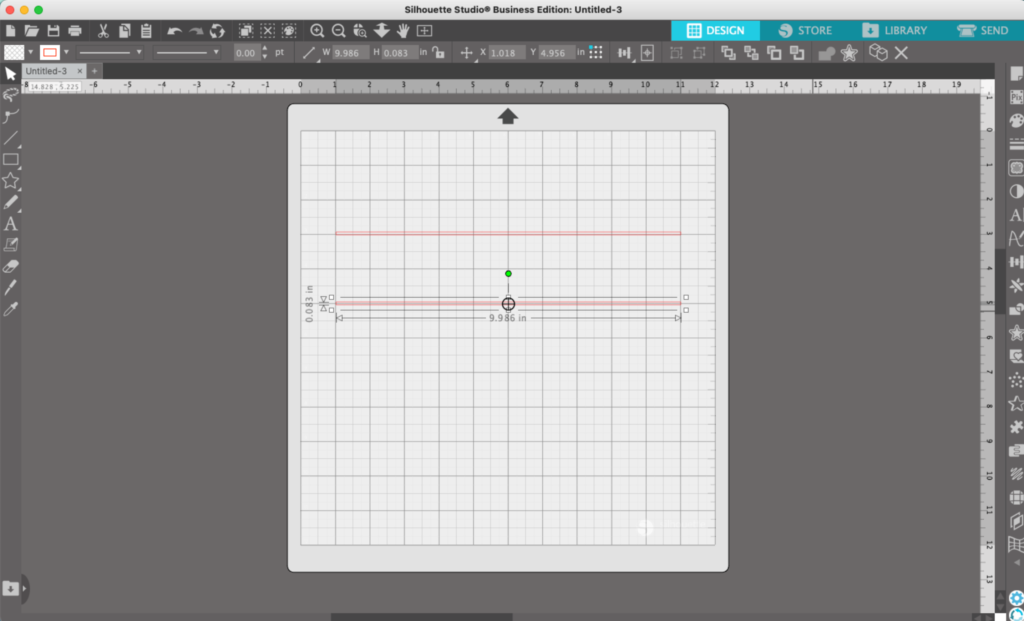The height and width of the screenshot is (621, 1024).
Task: Select the eyedropper tool
Action: pos(10,309)
